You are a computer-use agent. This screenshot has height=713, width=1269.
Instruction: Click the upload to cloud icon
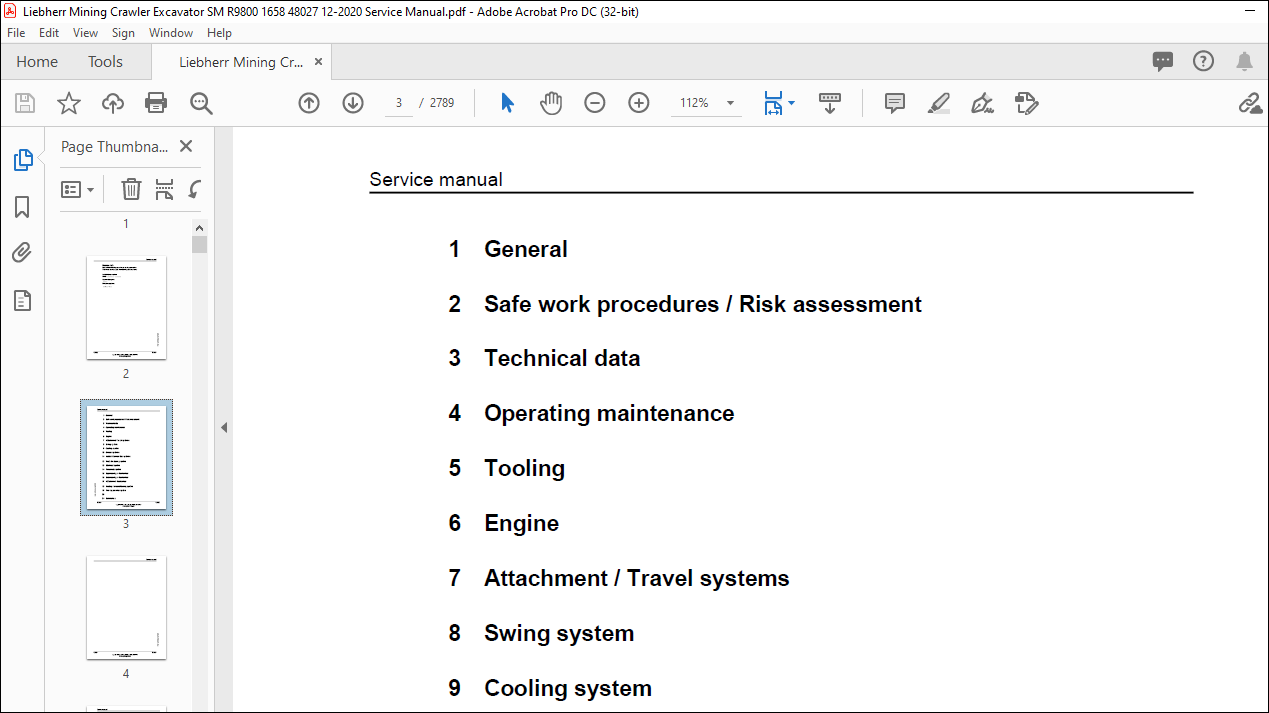pyautogui.click(x=113, y=103)
